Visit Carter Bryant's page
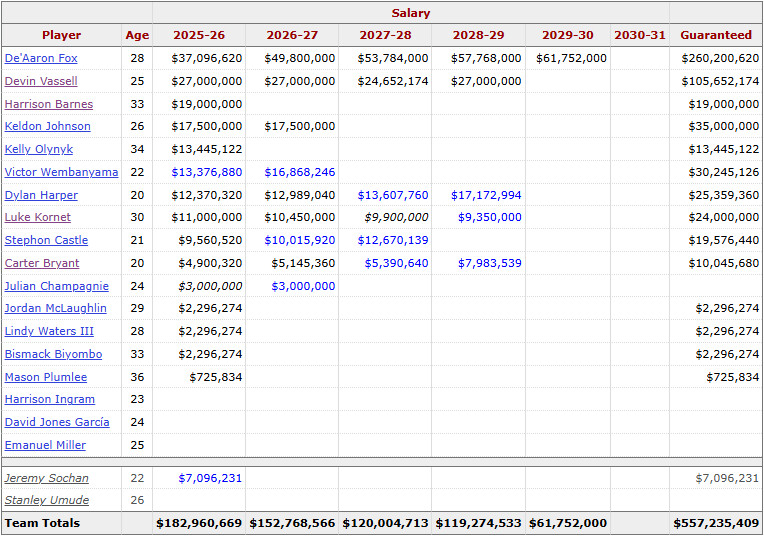Image resolution: width=764 pixels, height=537 pixels. (x=42, y=263)
